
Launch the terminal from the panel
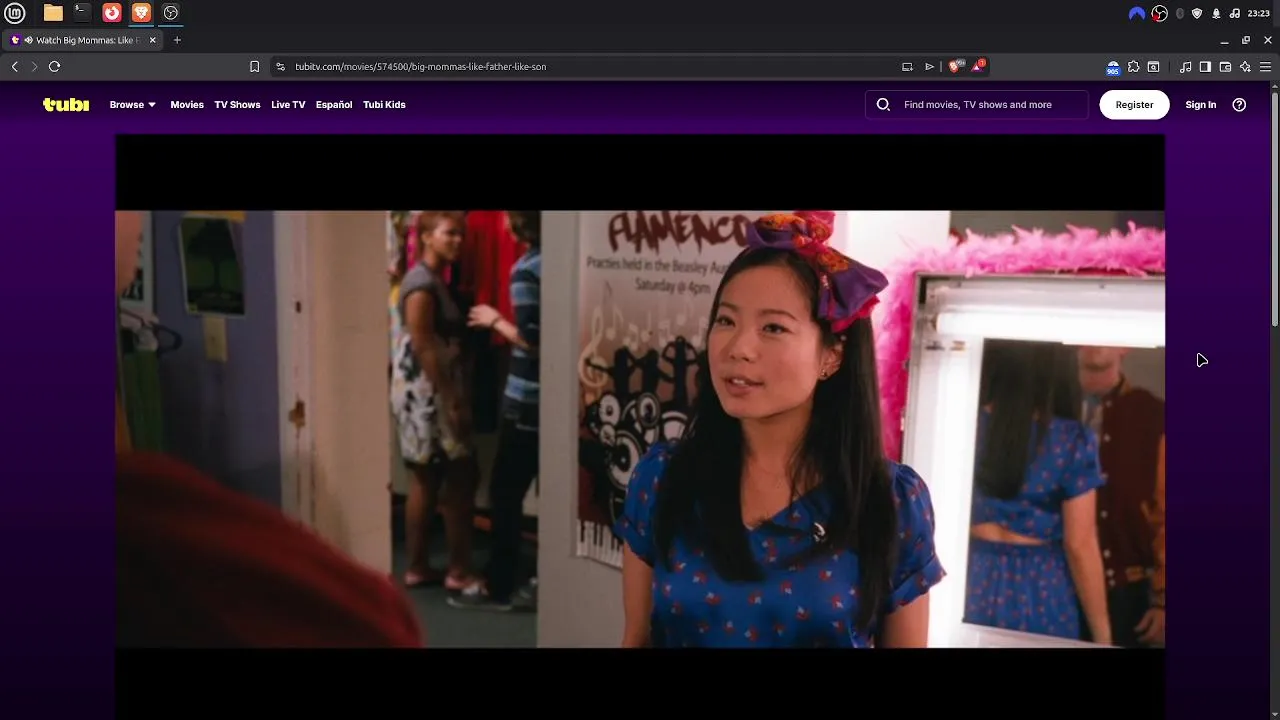[x=82, y=13]
